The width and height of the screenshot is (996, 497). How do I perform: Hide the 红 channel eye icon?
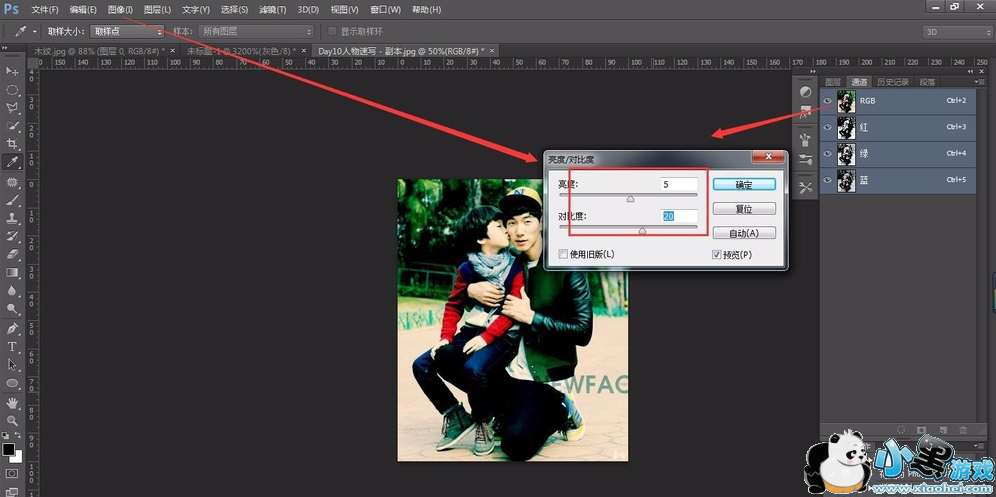[827, 127]
